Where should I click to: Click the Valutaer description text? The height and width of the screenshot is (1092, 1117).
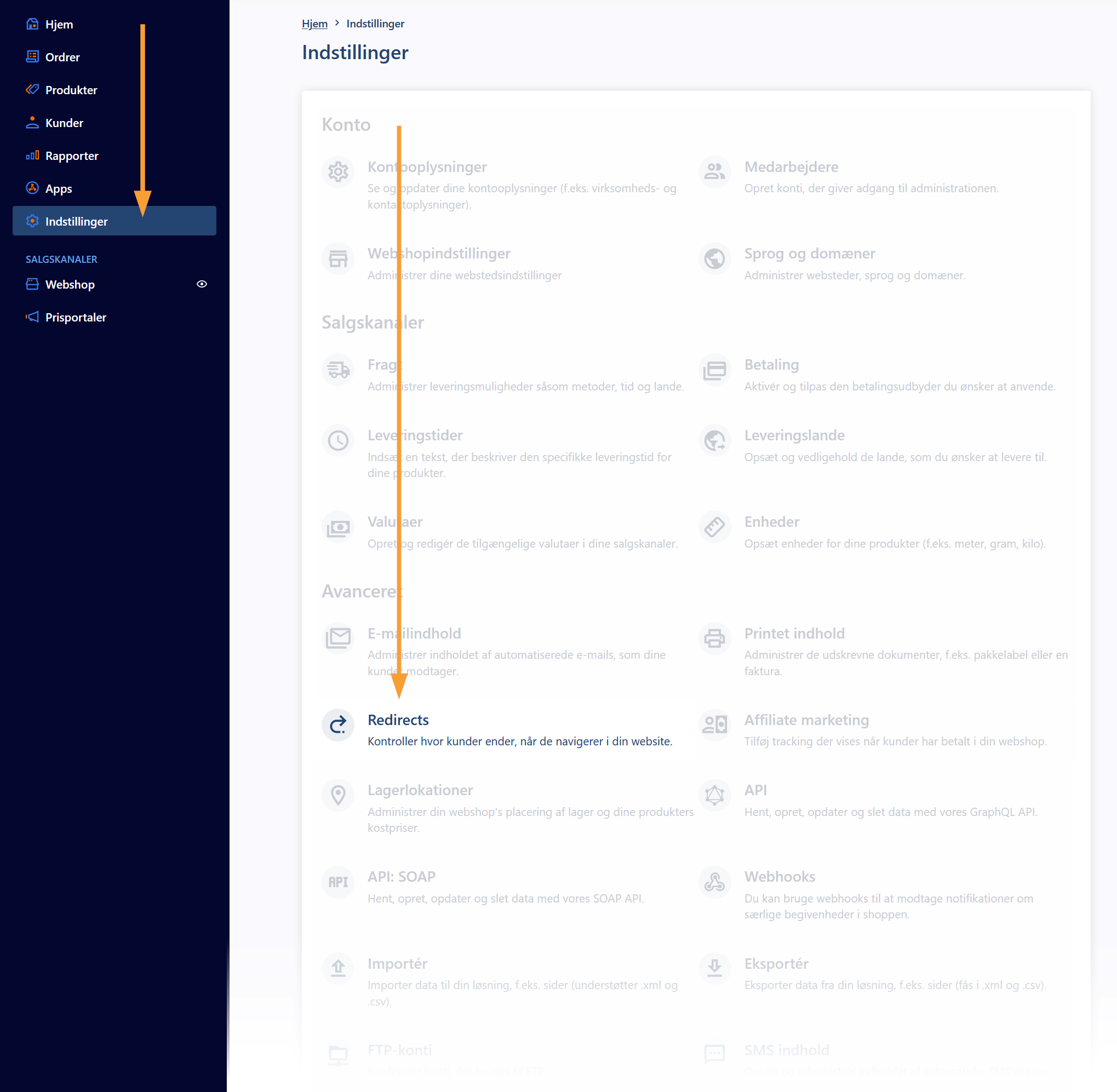point(522,544)
